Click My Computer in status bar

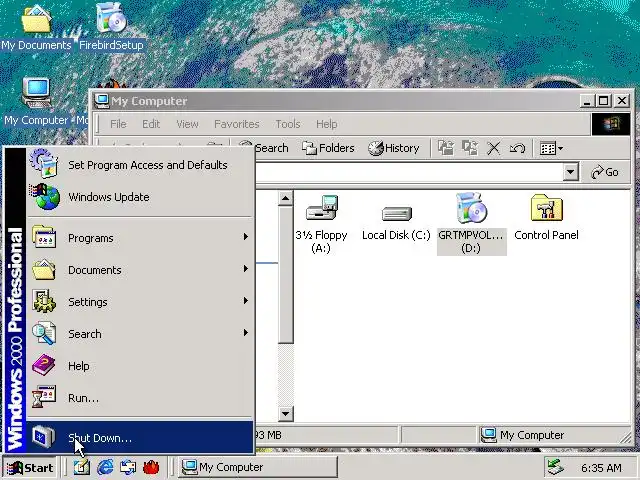click(523, 435)
